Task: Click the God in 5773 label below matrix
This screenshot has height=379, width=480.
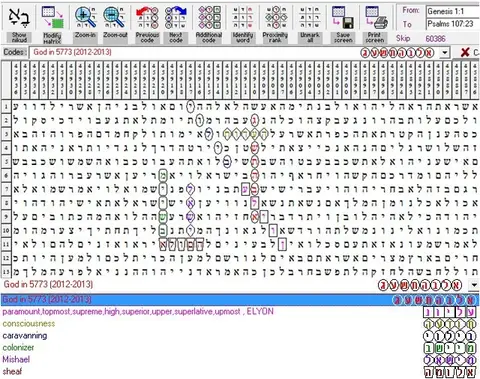Action: [x=49, y=284]
